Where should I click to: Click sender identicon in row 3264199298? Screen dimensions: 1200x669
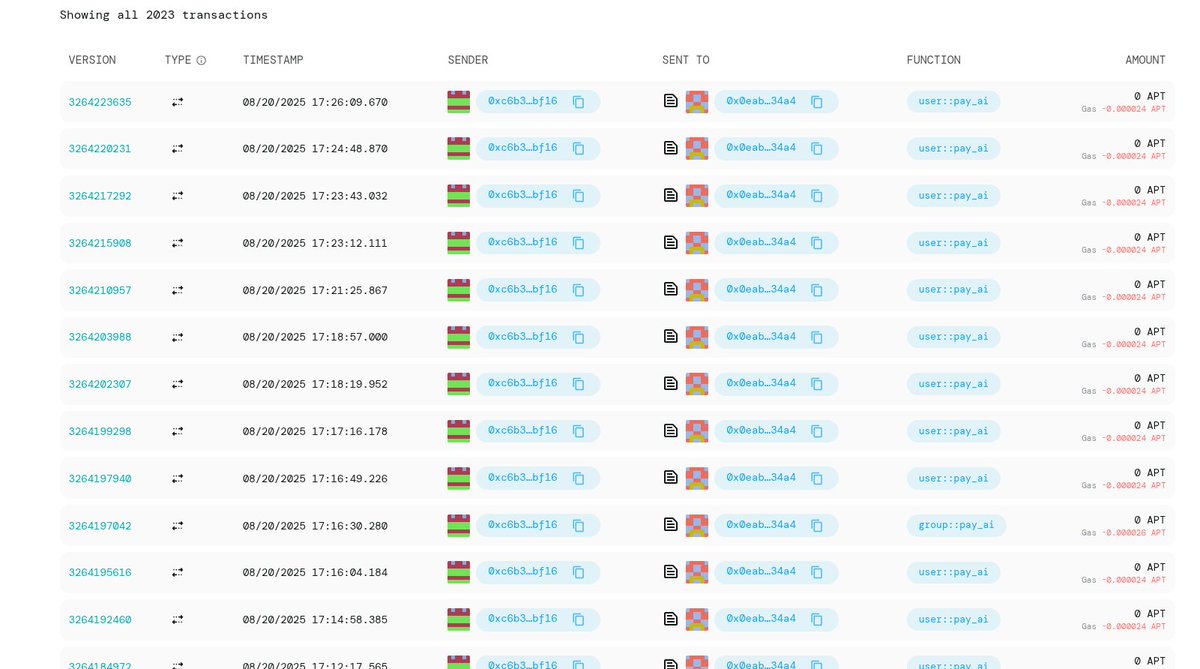click(x=458, y=430)
